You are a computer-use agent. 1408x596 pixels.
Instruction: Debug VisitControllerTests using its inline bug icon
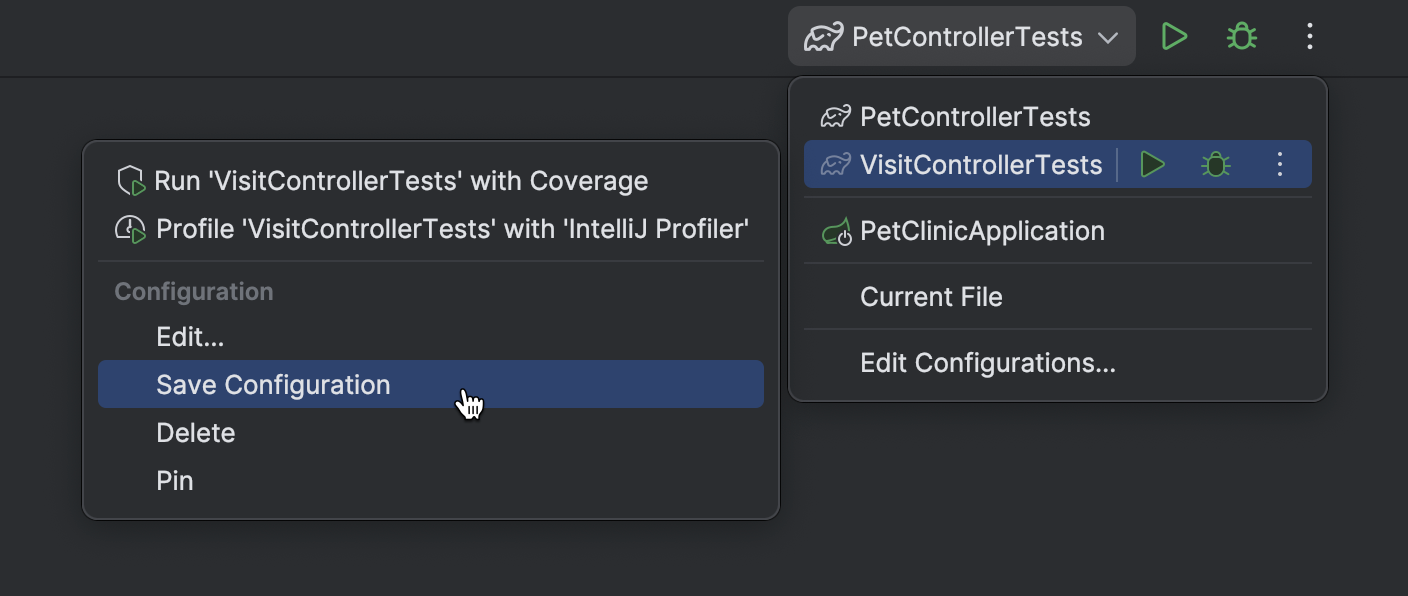(x=1216, y=165)
